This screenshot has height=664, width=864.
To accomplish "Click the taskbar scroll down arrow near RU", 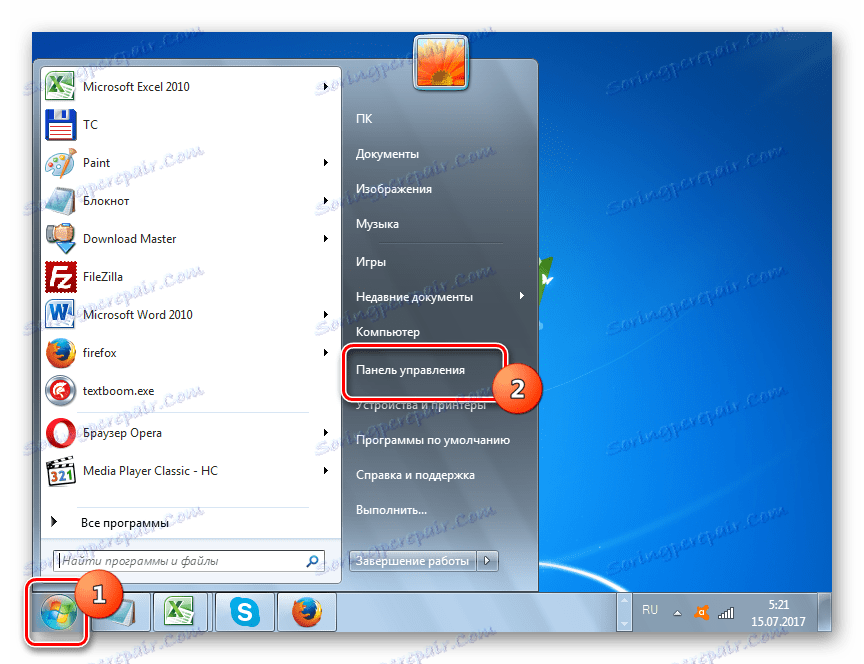I will pos(624,622).
